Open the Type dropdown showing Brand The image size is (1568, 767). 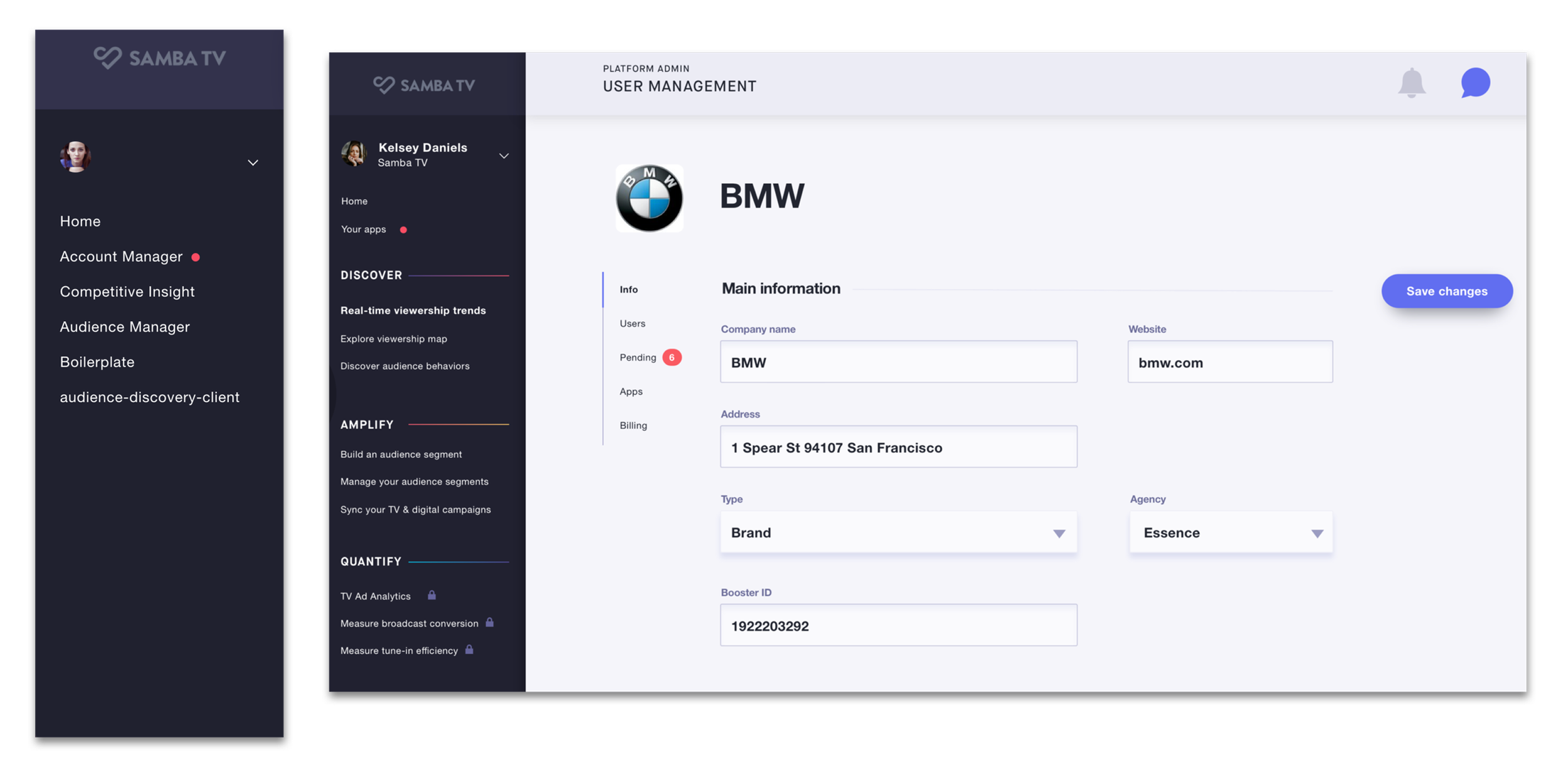tap(898, 532)
